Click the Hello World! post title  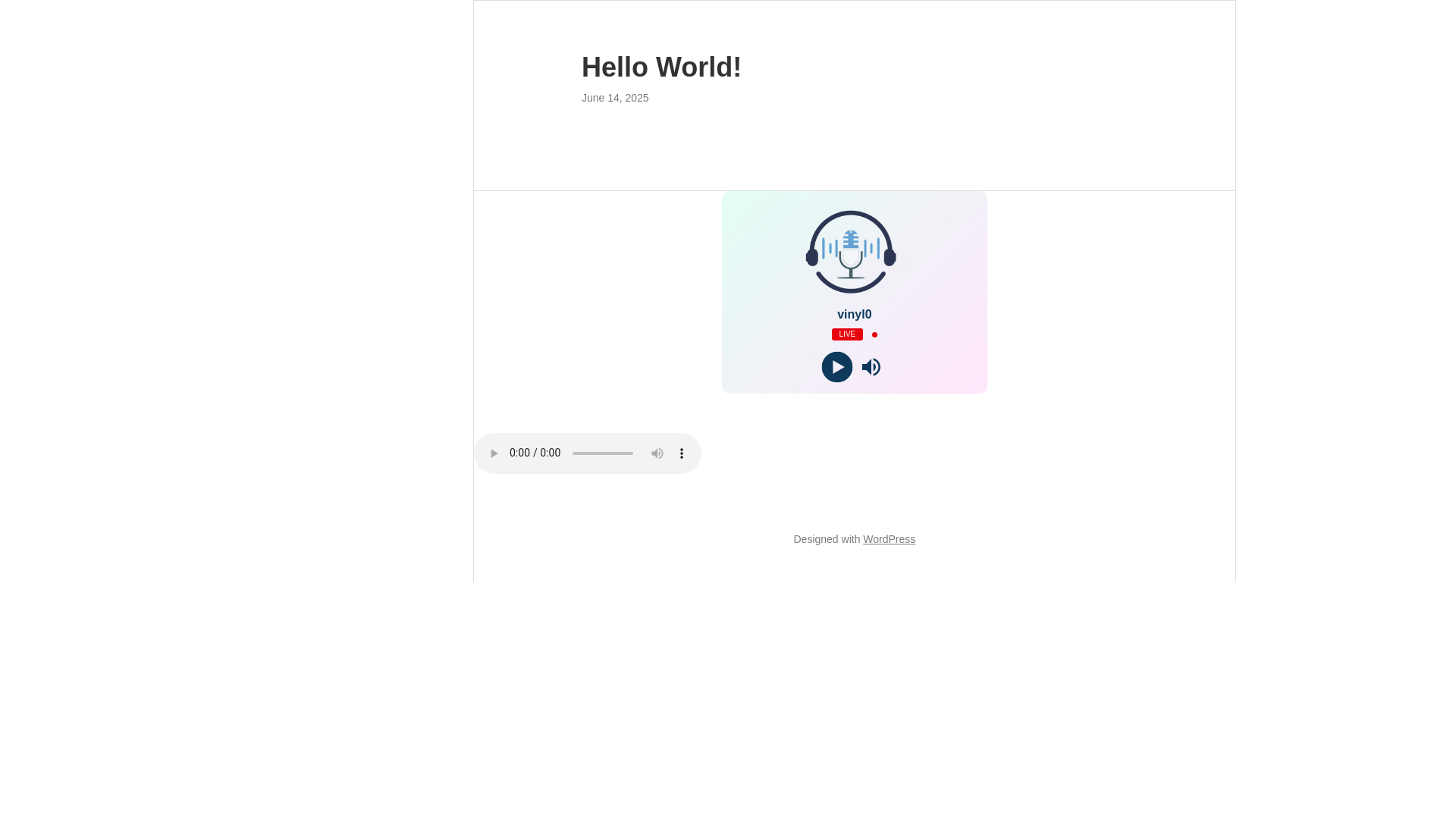click(661, 67)
